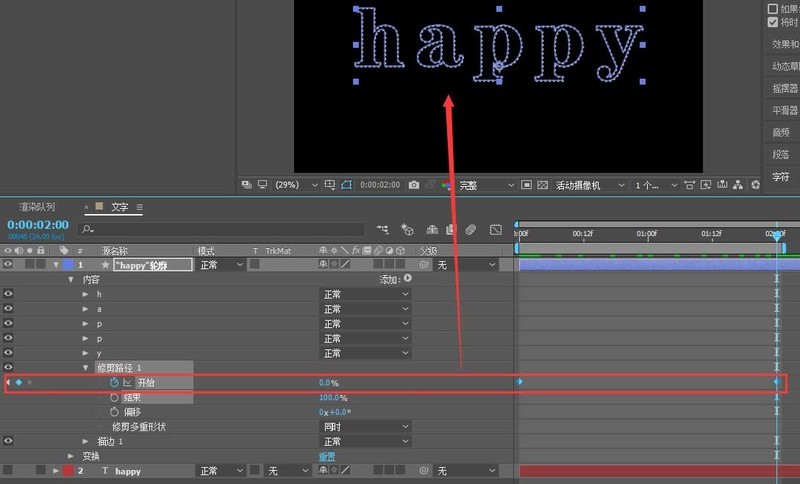Collapse the 修剪路径 1 group
Screen dimensions: 800x484
click(86, 368)
